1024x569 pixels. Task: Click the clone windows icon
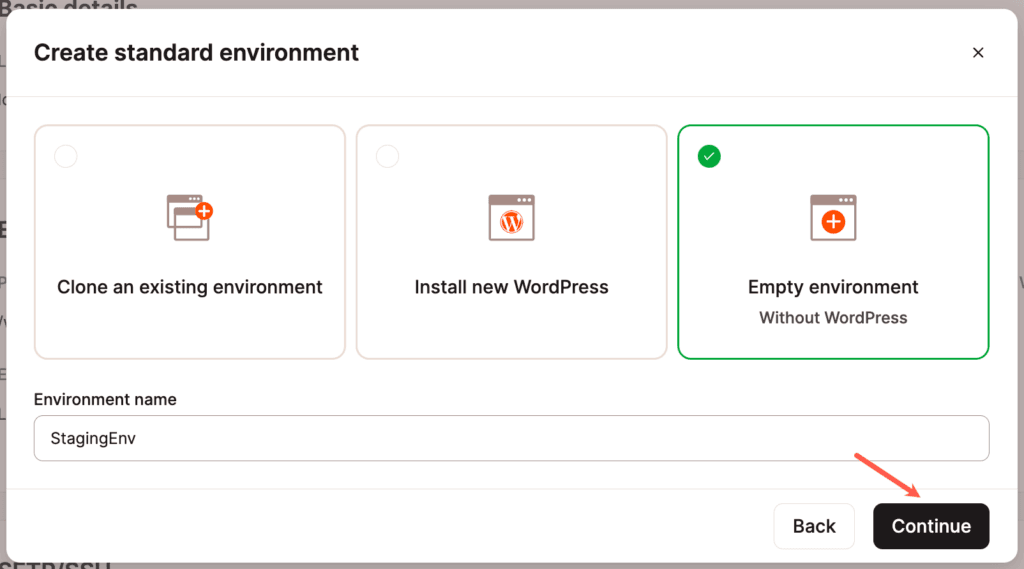click(189, 218)
